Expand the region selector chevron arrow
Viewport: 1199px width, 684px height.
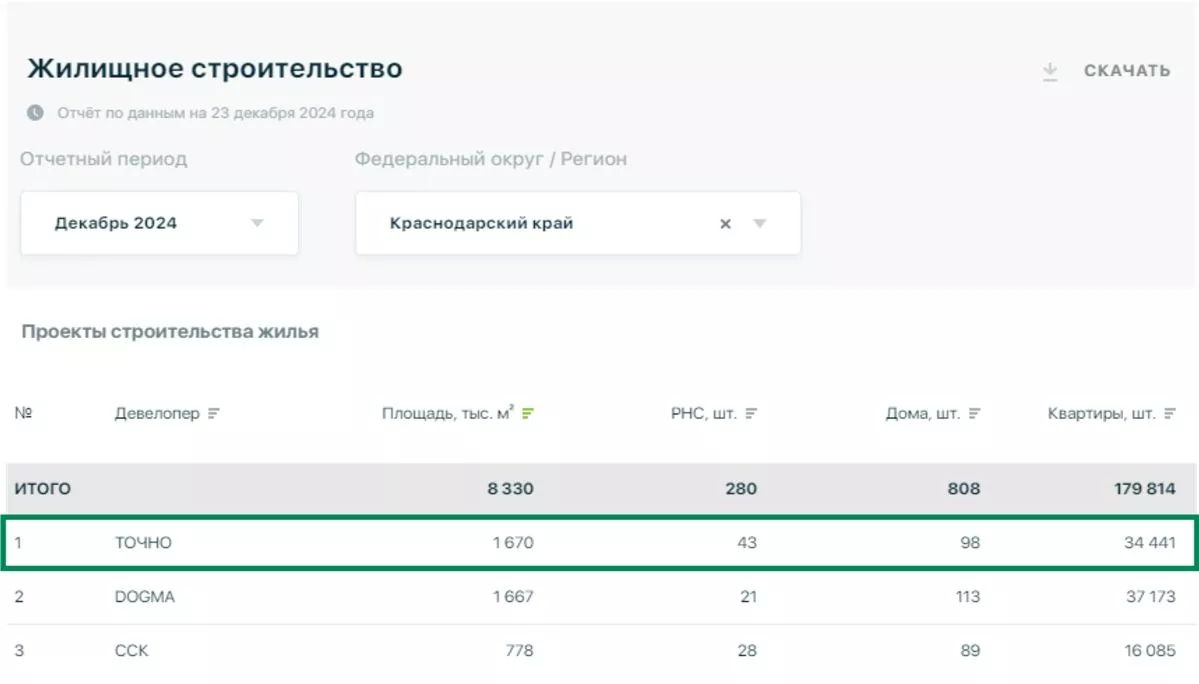point(760,223)
